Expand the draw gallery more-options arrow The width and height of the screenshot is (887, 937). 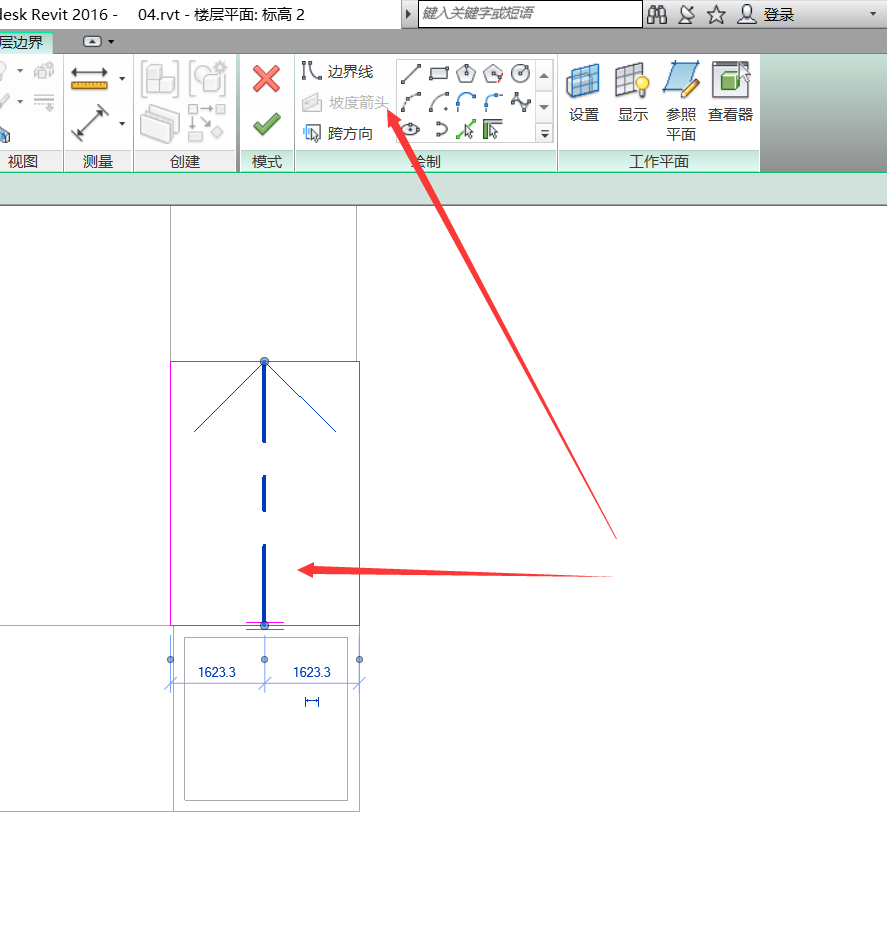coord(545,133)
